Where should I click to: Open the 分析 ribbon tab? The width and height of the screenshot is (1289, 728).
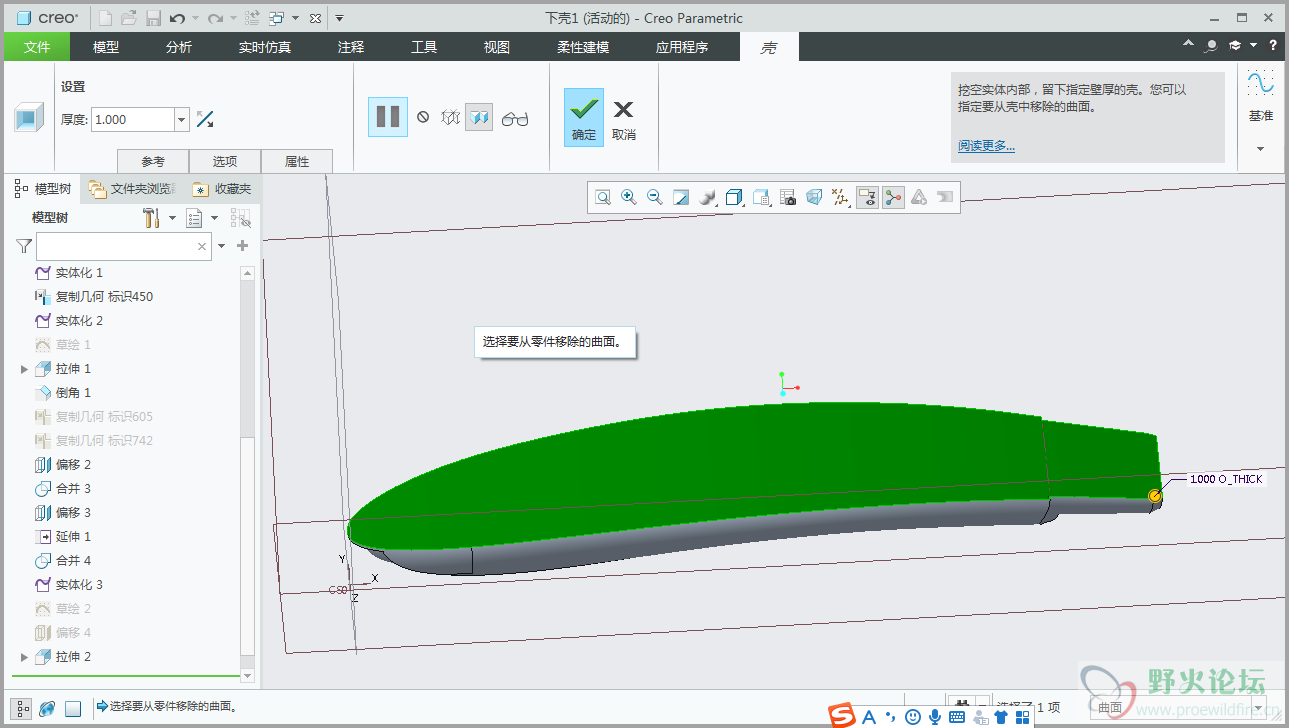coord(179,47)
